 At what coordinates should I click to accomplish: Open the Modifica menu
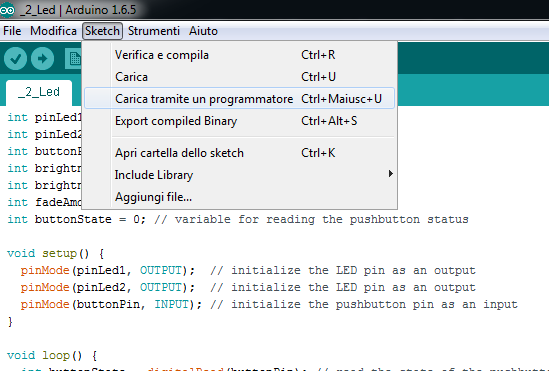pos(53,31)
